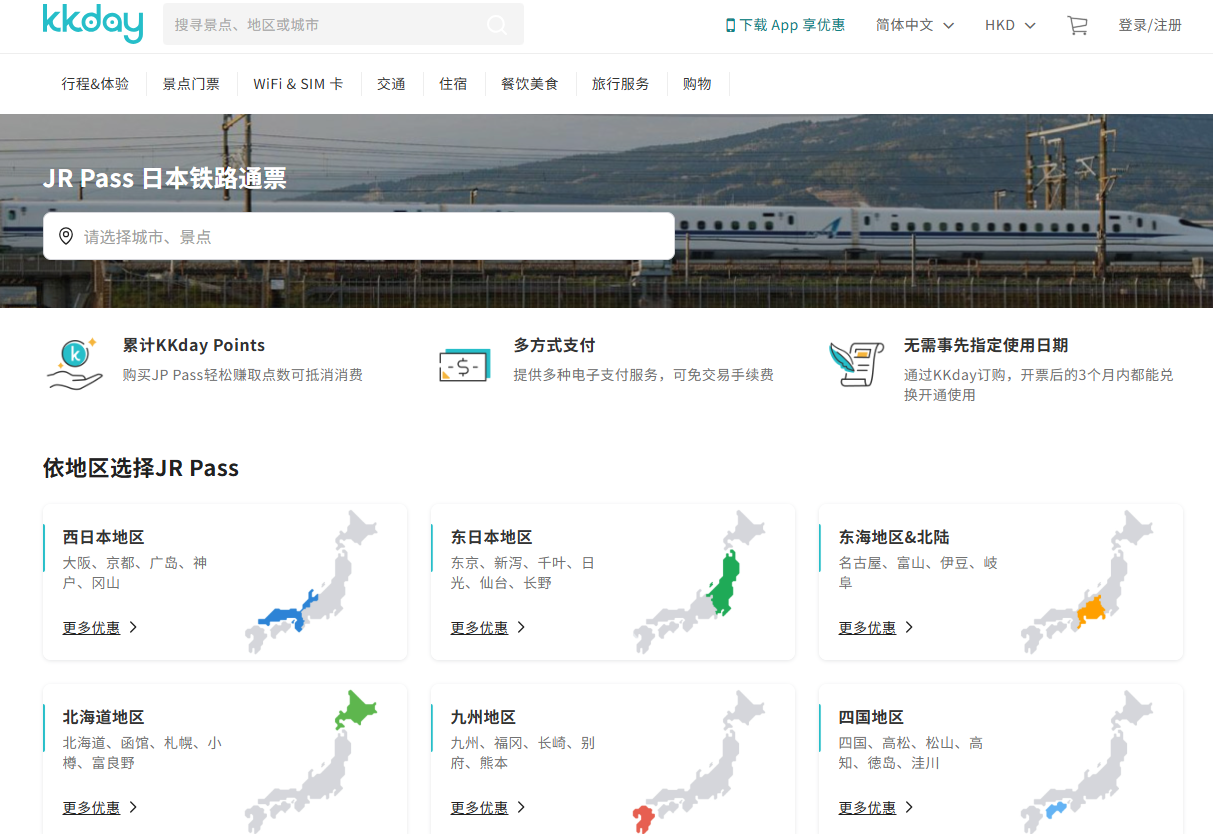Viewport: 1213px width, 834px height.
Task: Click the KKday Points coin icon
Action: (75, 362)
